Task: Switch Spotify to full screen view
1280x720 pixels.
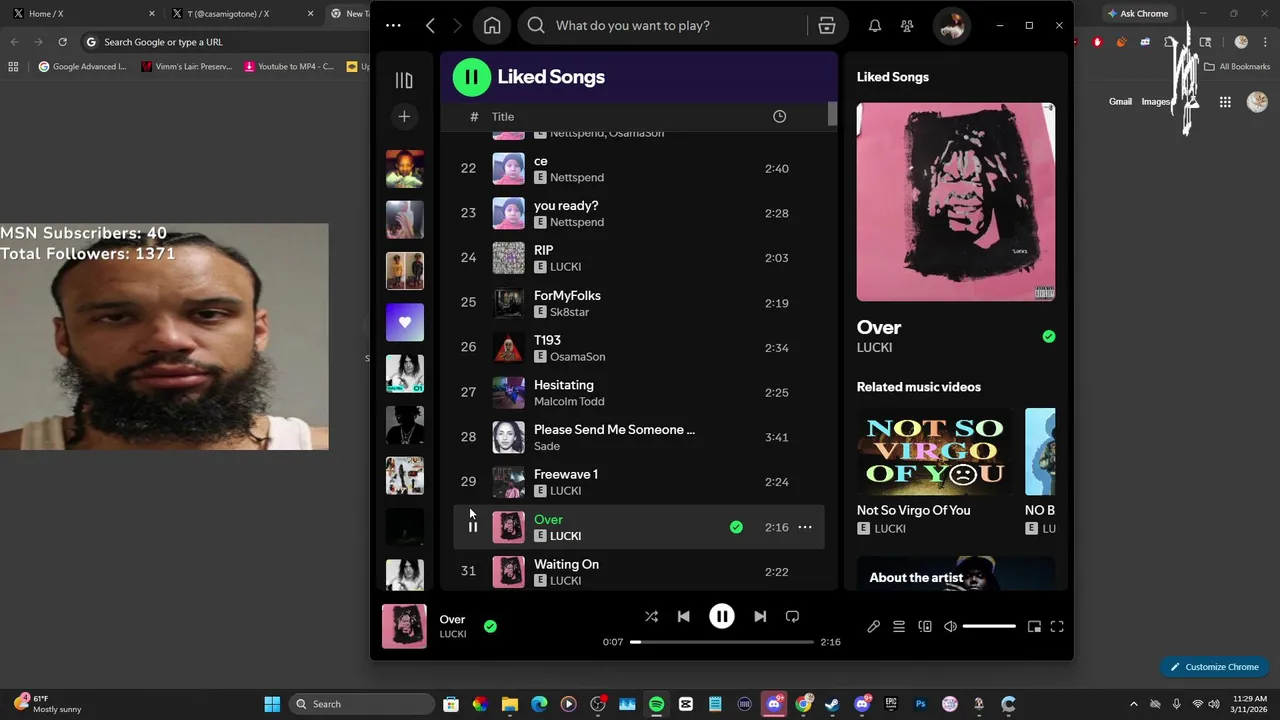Action: (1057, 627)
